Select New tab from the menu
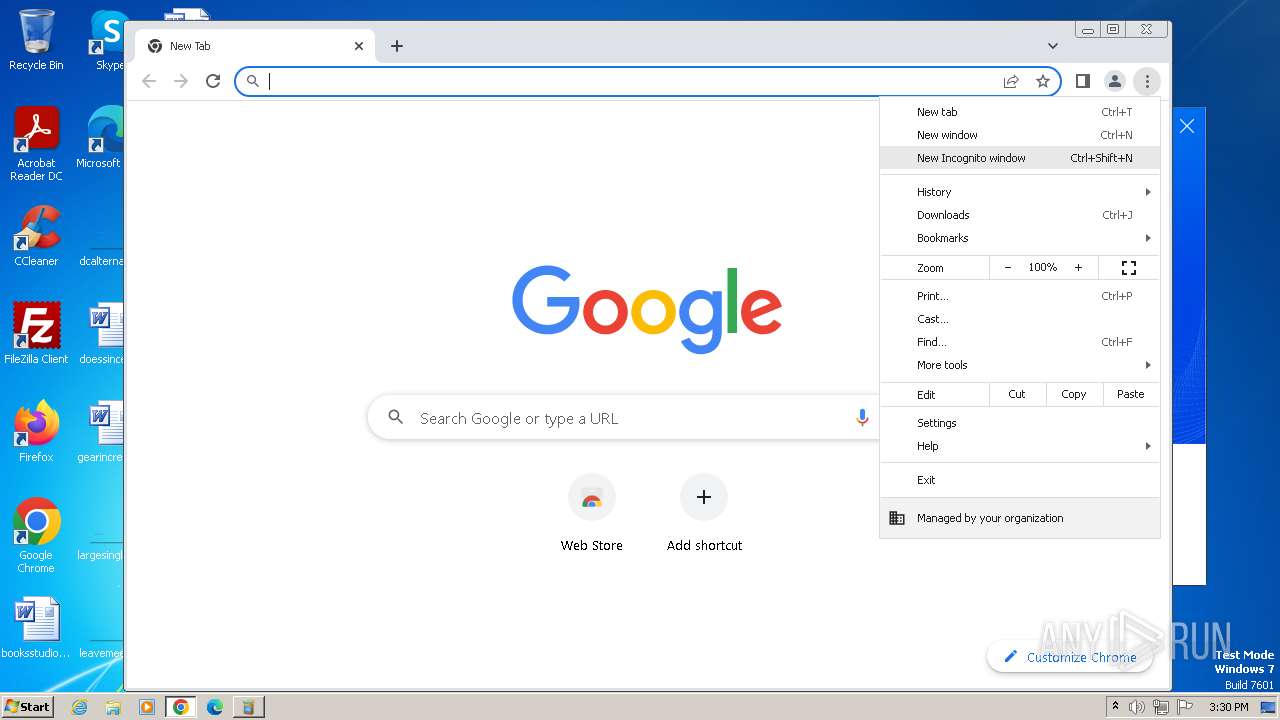This screenshot has width=1280, height=720. pos(1020,112)
